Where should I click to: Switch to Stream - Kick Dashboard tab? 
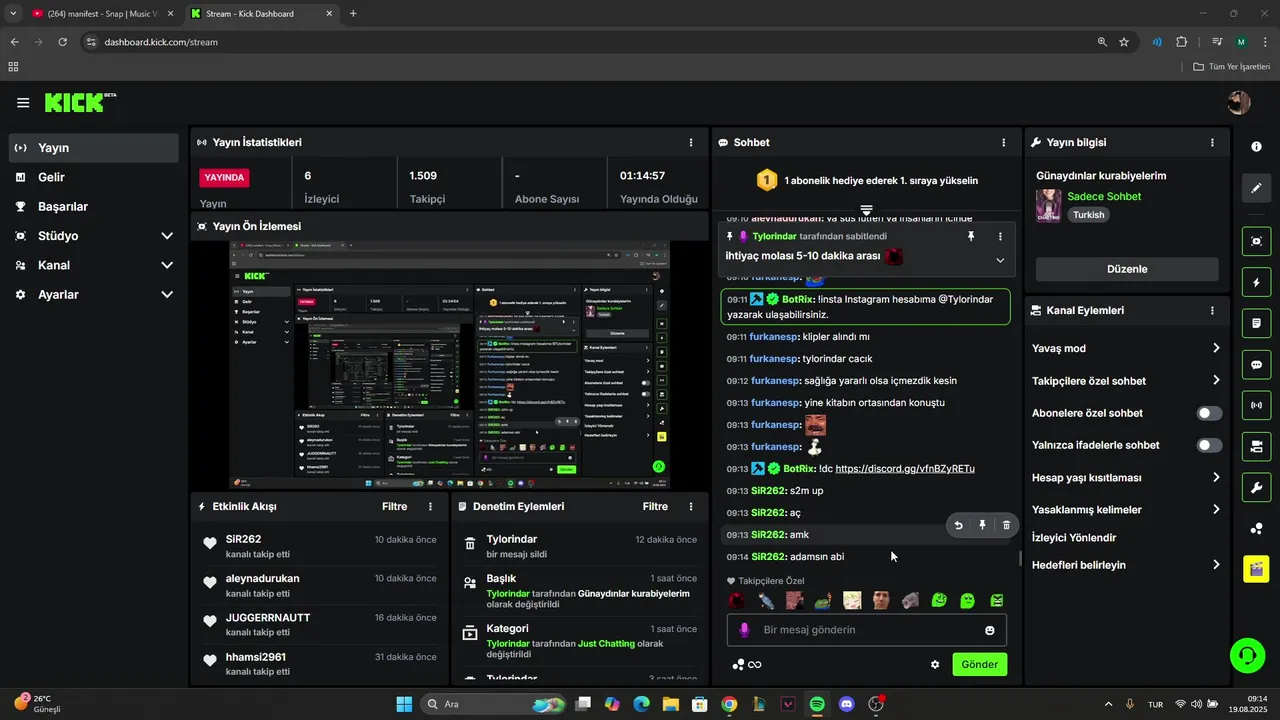(x=260, y=14)
